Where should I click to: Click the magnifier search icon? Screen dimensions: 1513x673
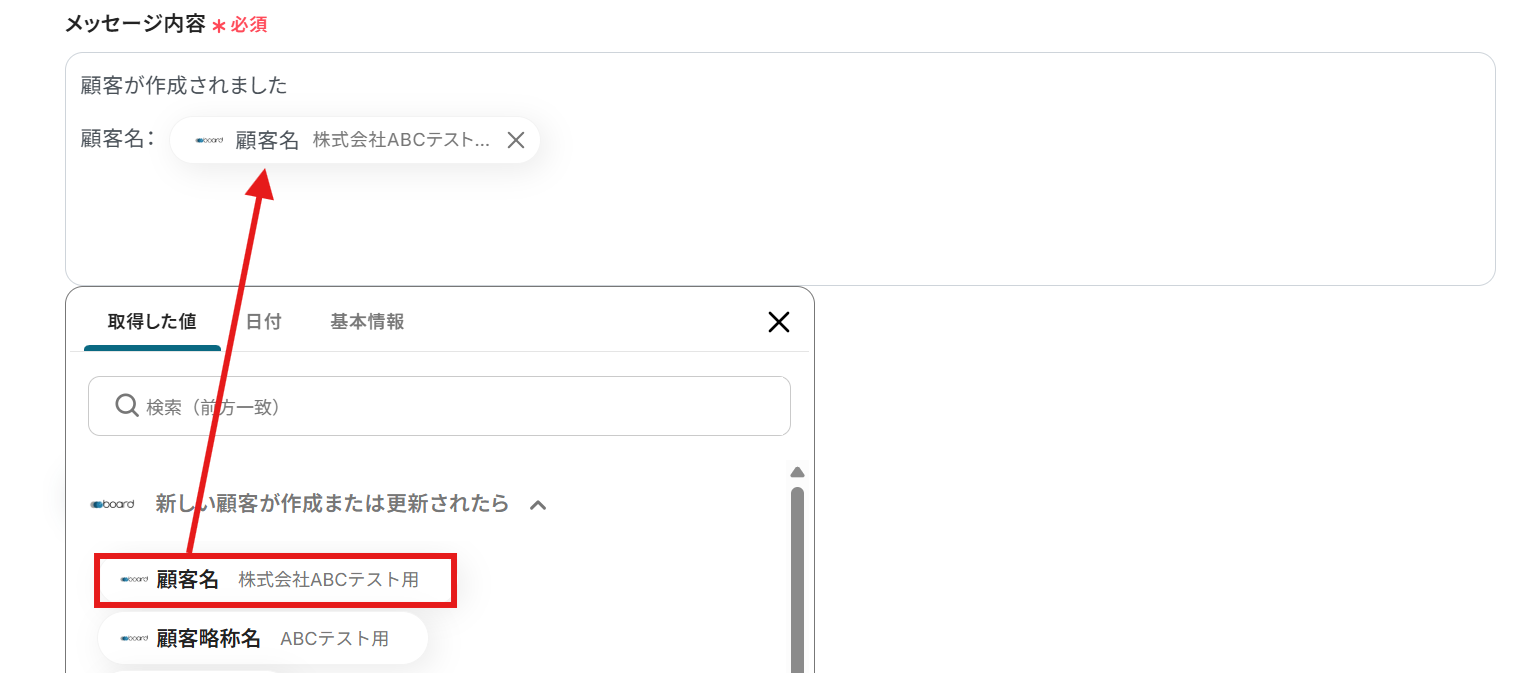pyautogui.click(x=126, y=405)
